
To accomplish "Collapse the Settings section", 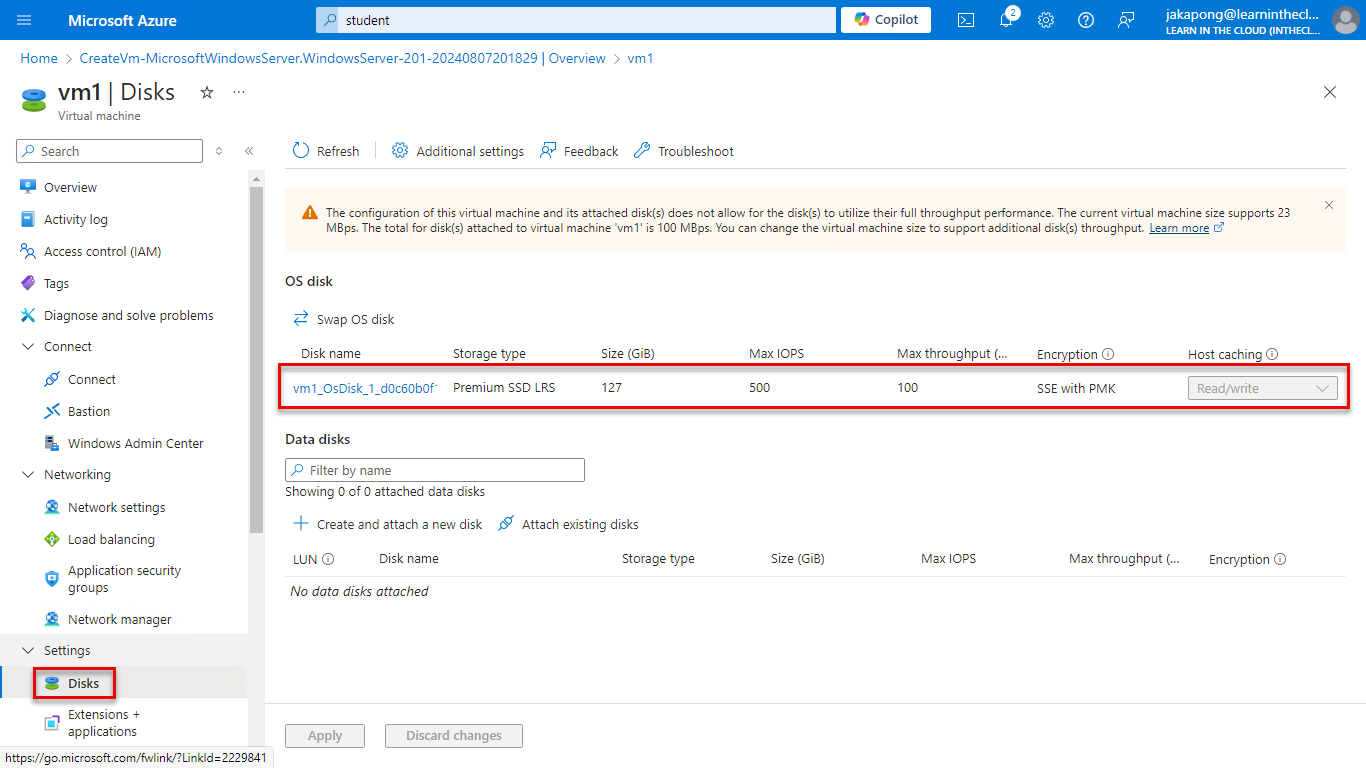I will [x=28, y=651].
